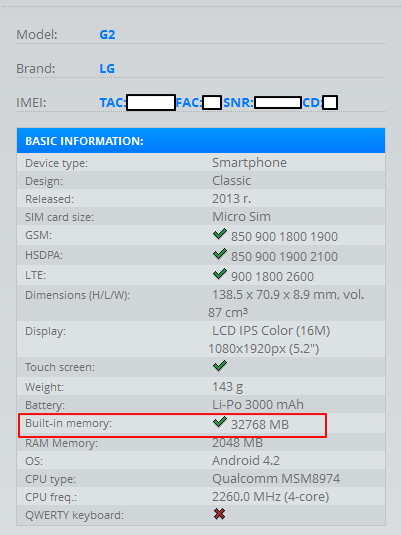Screen dimensions: 401x535
Task: Click the 'Micro Sim' value
Action: pos(241,217)
